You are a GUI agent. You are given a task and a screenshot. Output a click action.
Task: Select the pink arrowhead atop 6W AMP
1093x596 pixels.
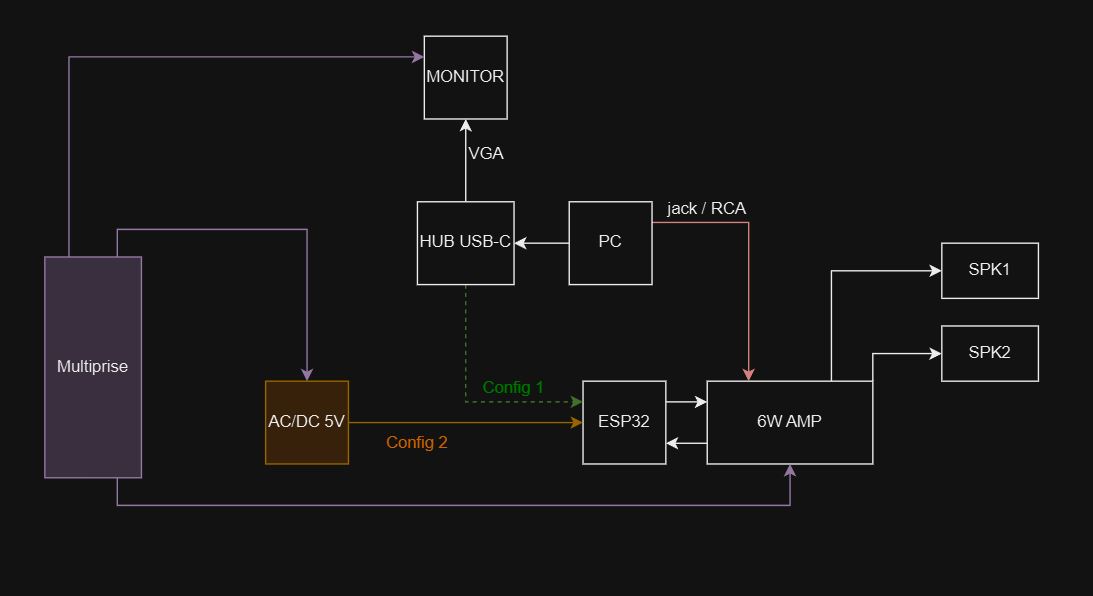tap(748, 374)
